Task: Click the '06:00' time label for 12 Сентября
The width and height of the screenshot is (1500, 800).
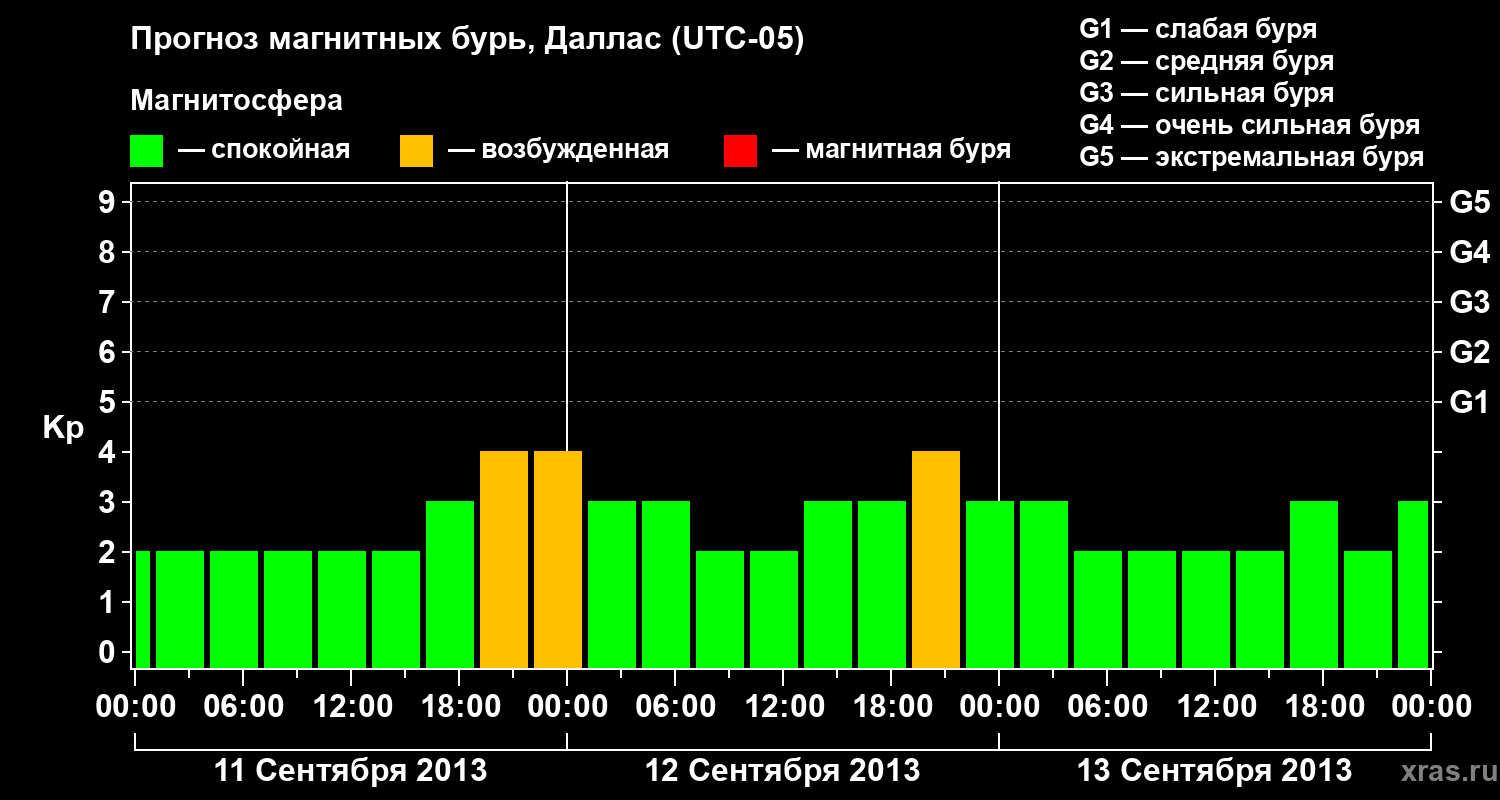Action: 675,707
